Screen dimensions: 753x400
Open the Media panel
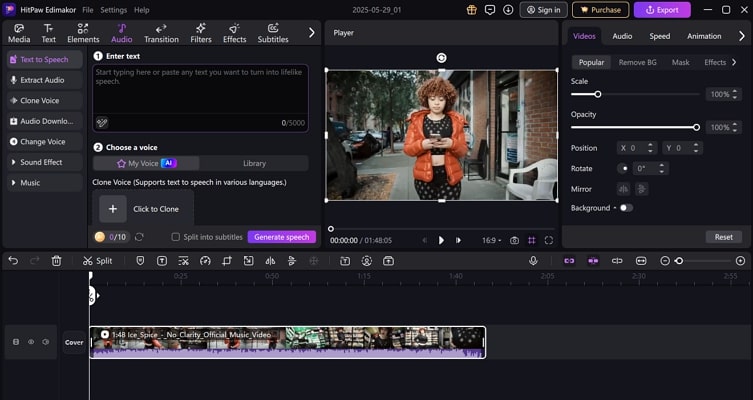(x=19, y=33)
